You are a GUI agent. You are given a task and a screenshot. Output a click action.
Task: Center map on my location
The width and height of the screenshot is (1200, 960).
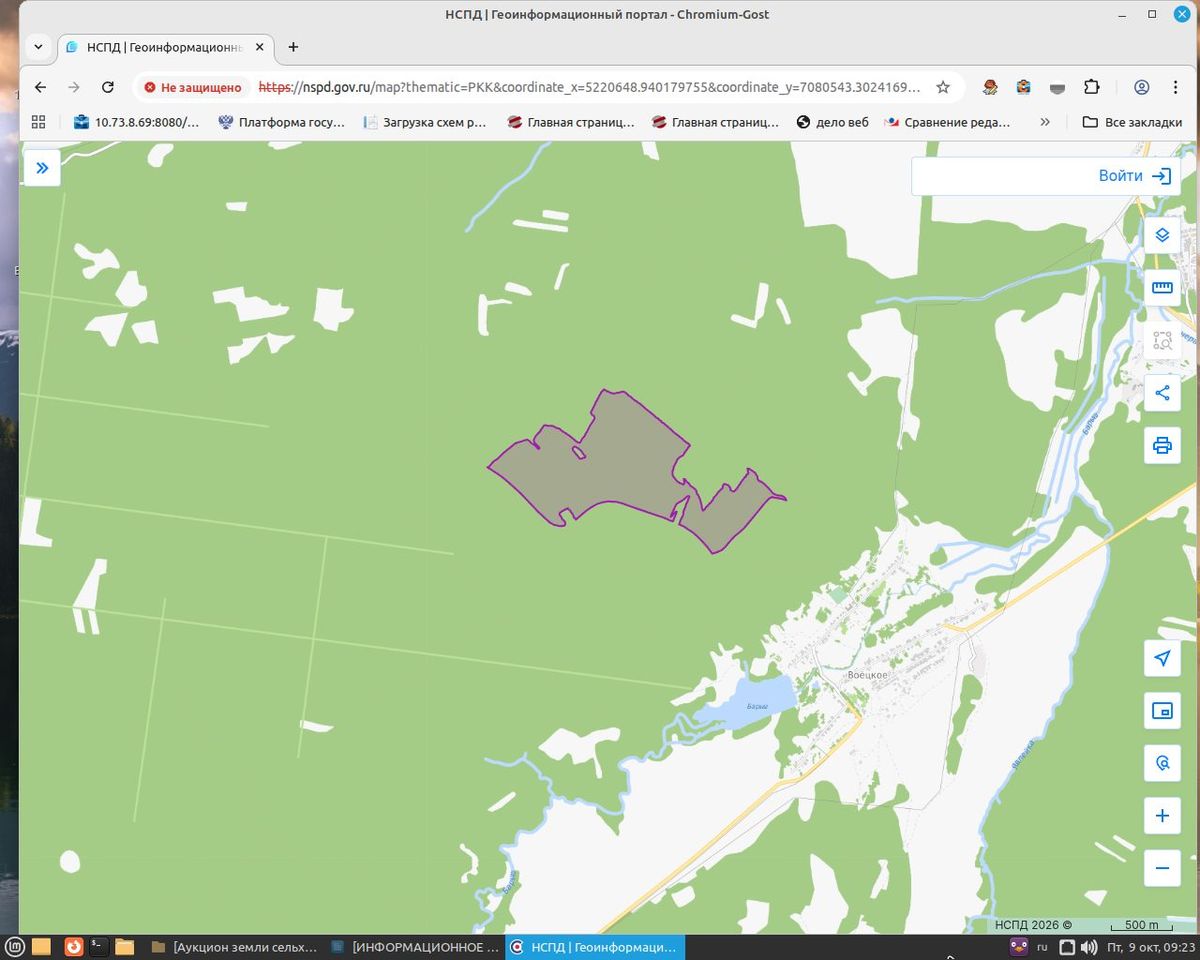pyautogui.click(x=1162, y=658)
